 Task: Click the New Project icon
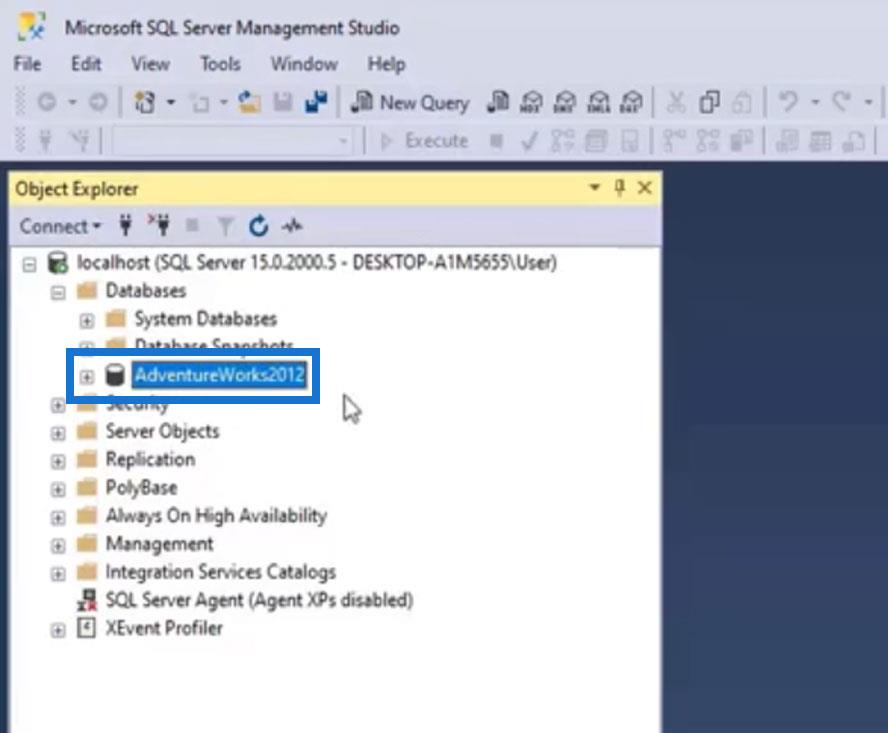pyautogui.click(x=144, y=103)
